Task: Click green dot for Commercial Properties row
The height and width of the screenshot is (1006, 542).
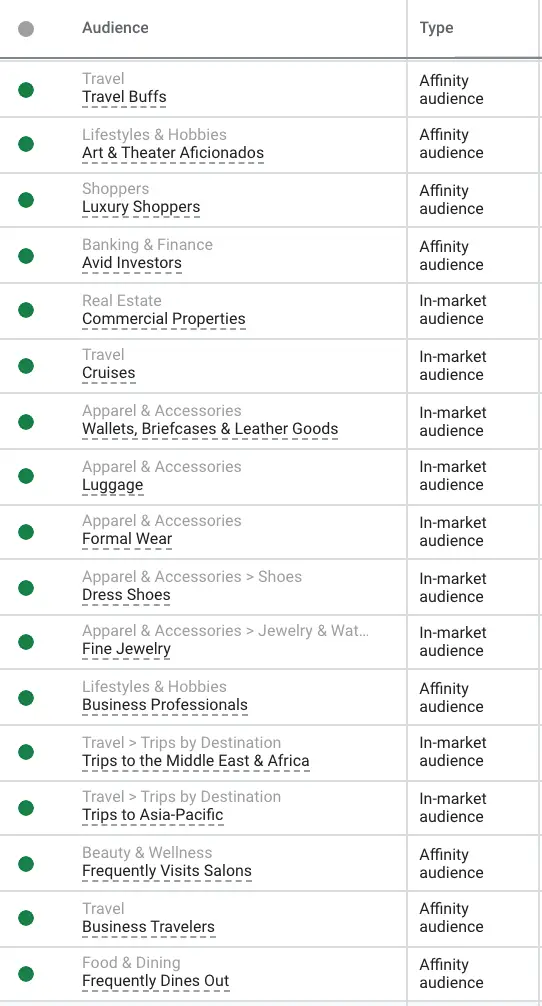Action: 26,310
